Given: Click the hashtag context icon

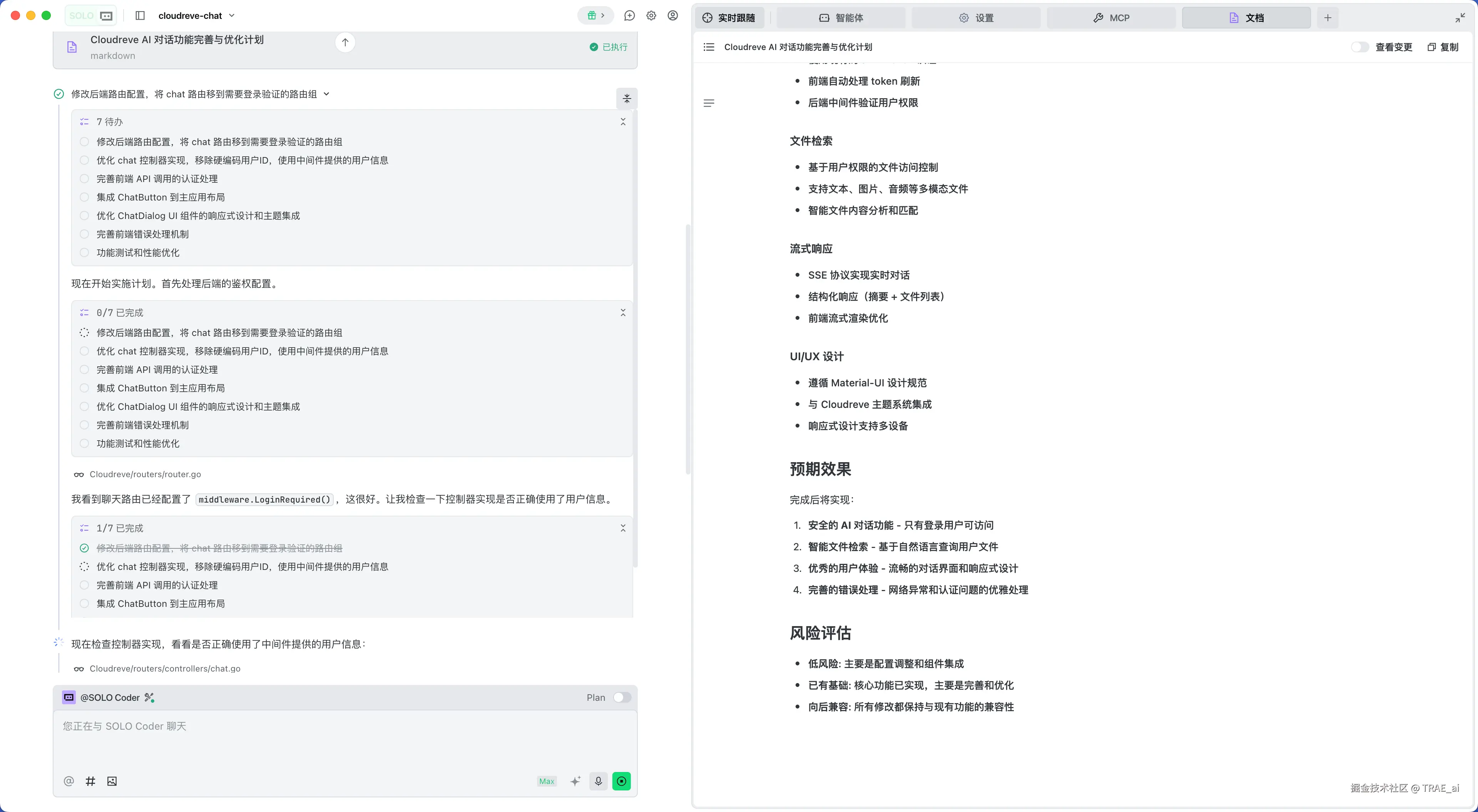Looking at the screenshot, I should coord(90,781).
